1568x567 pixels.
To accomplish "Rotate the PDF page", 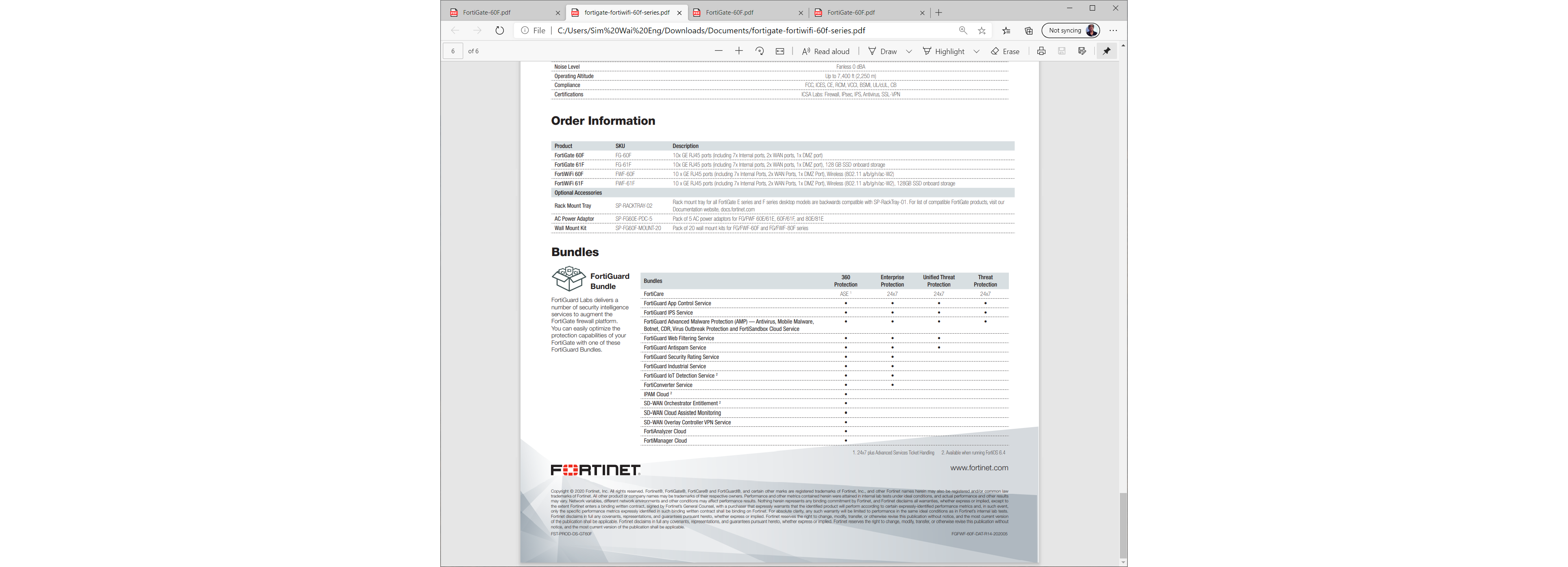I will 759,51.
